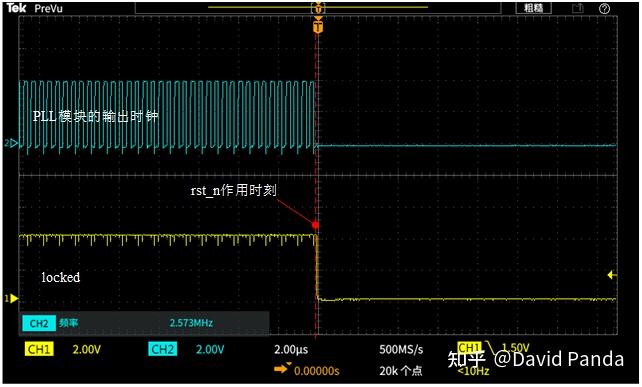Click the orange horizontal delay arrow icon
Viewport: 642px width, 387px height.
click(282, 368)
